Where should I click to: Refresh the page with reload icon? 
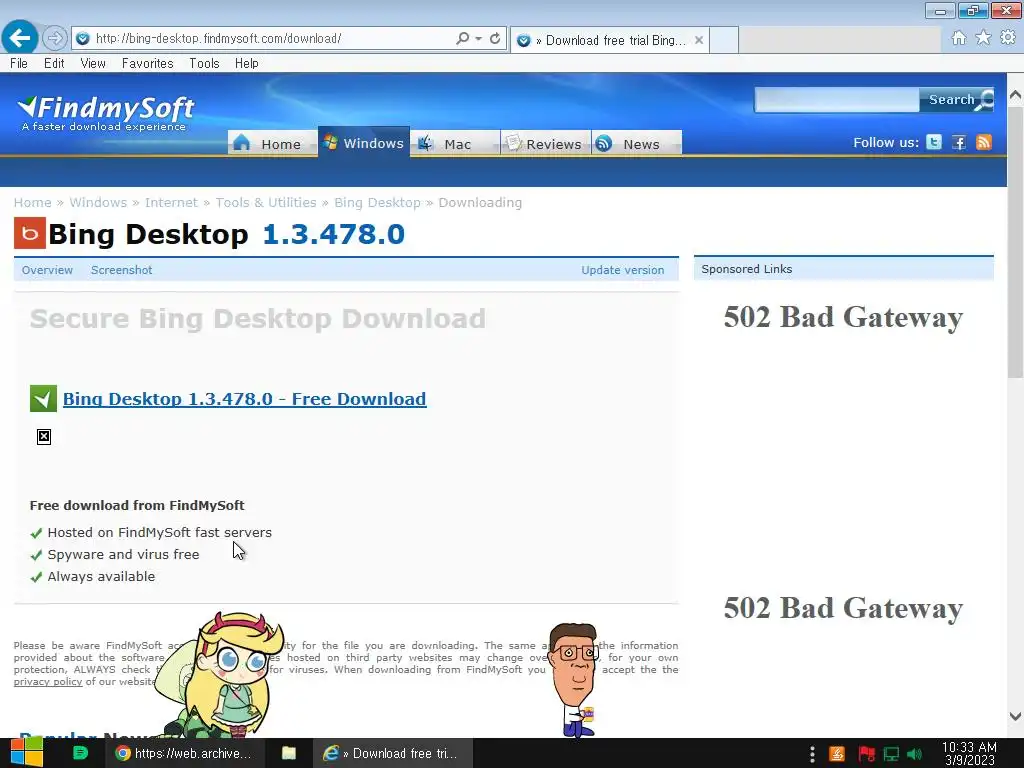click(x=495, y=39)
